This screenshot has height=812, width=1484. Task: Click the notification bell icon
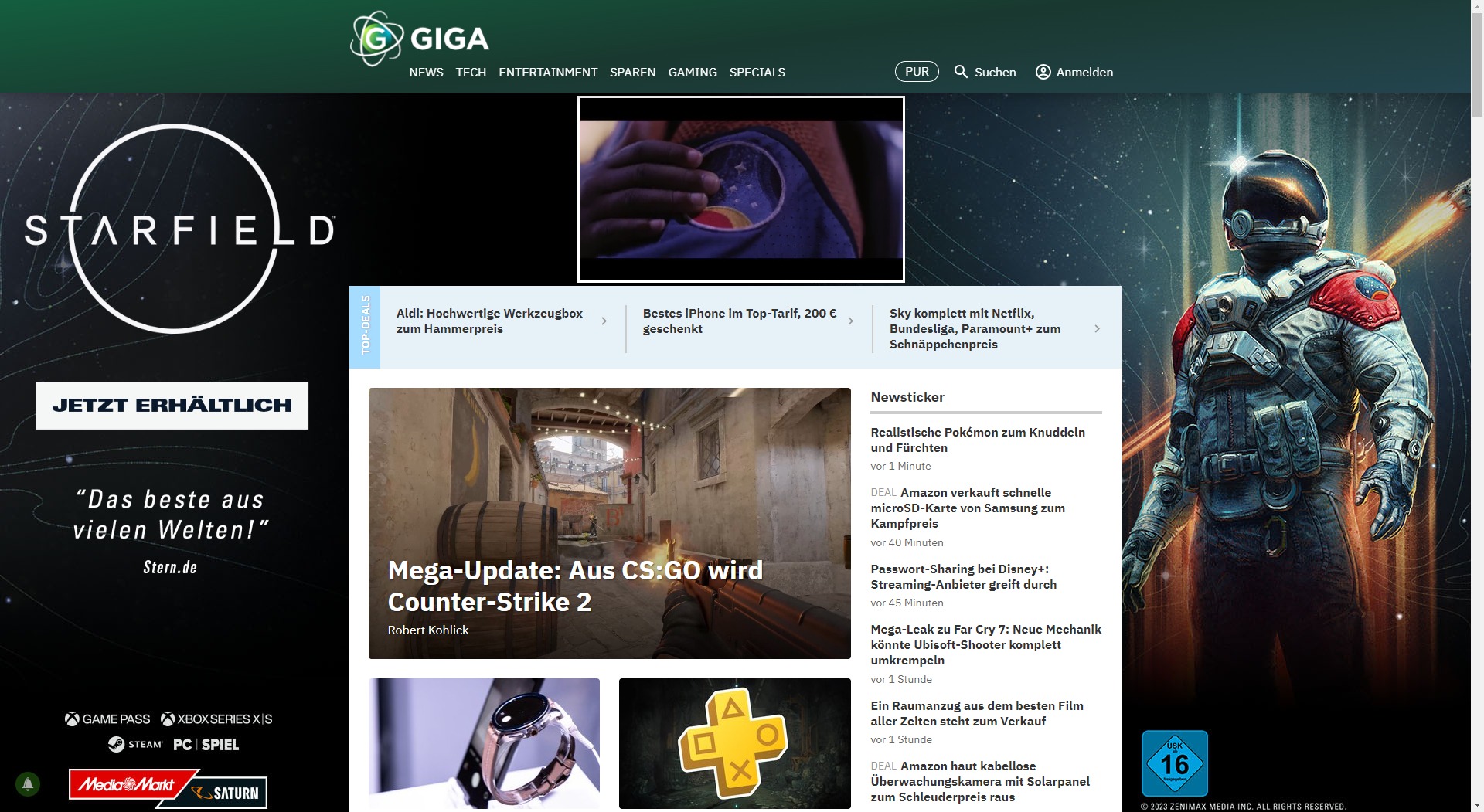click(28, 784)
